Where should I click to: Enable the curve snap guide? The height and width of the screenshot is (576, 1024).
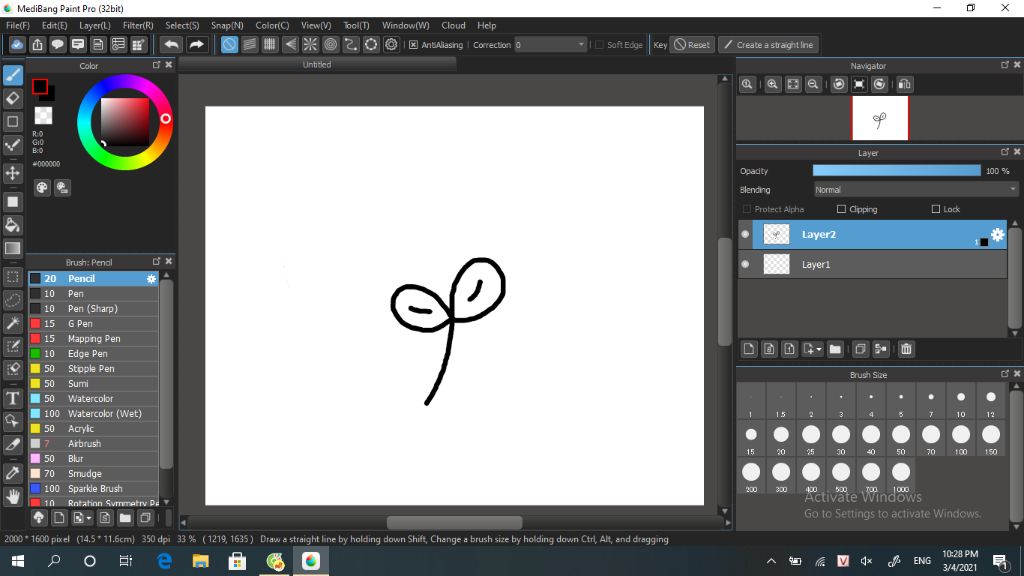(x=351, y=44)
